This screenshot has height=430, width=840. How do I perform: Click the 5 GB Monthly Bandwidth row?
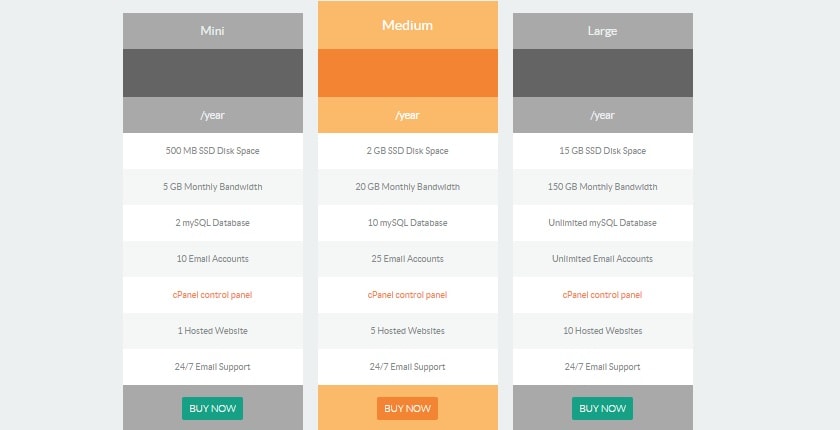pos(213,187)
